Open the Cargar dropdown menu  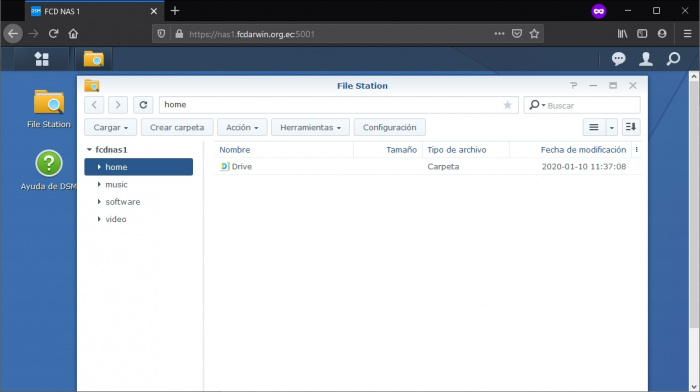click(x=111, y=127)
